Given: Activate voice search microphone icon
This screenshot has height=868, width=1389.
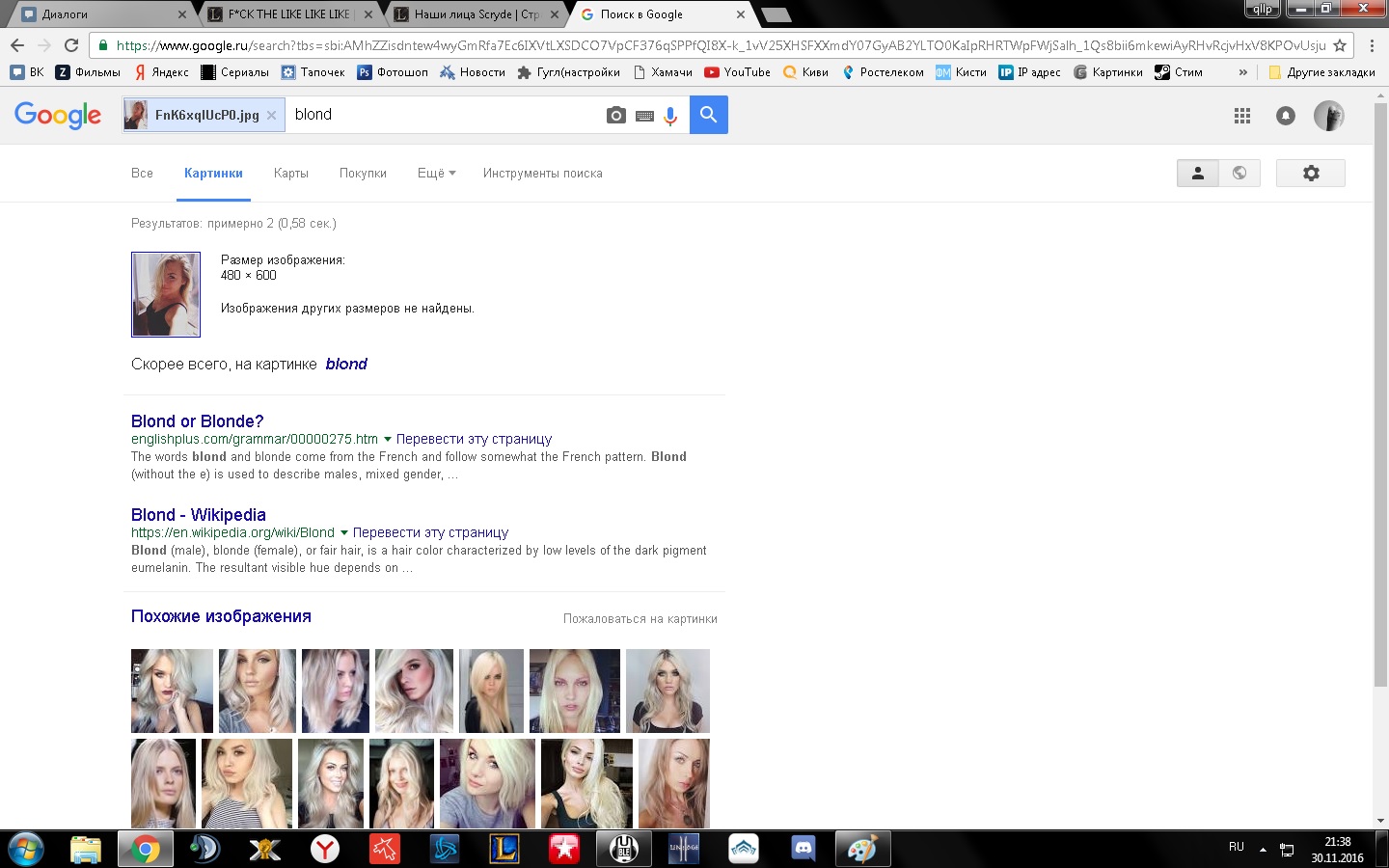Looking at the screenshot, I should click(x=670, y=116).
